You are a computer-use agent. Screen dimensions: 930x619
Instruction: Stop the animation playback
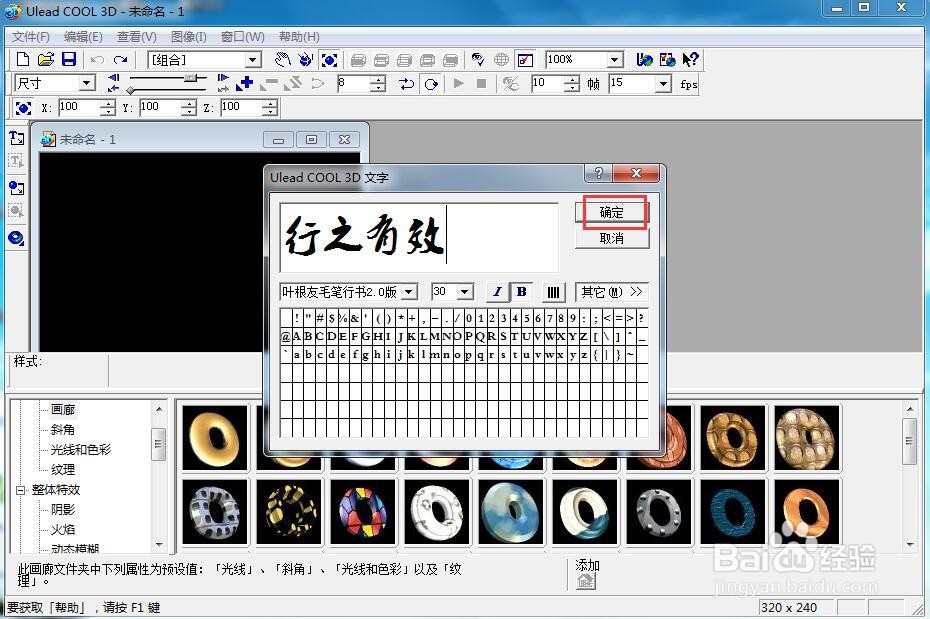point(482,84)
